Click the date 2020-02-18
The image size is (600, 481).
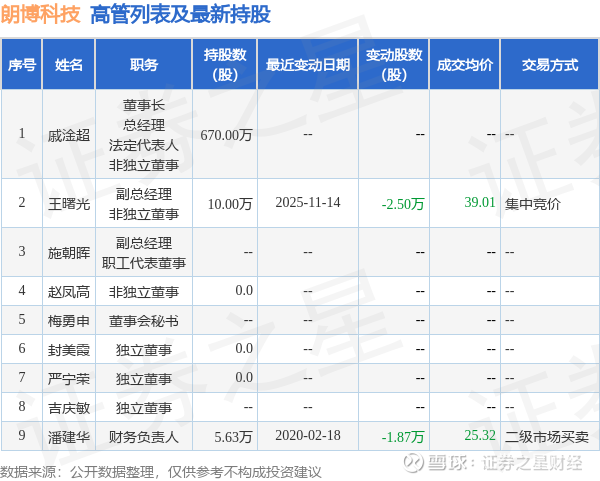click(308, 435)
